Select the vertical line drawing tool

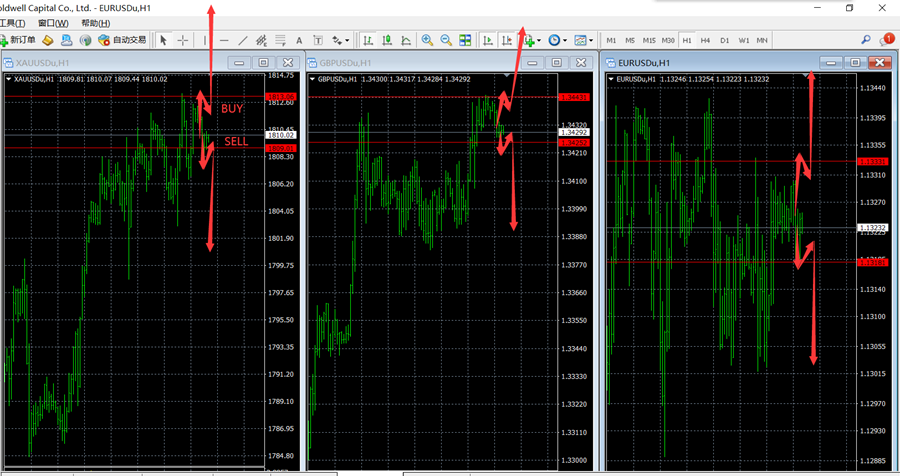coord(205,40)
